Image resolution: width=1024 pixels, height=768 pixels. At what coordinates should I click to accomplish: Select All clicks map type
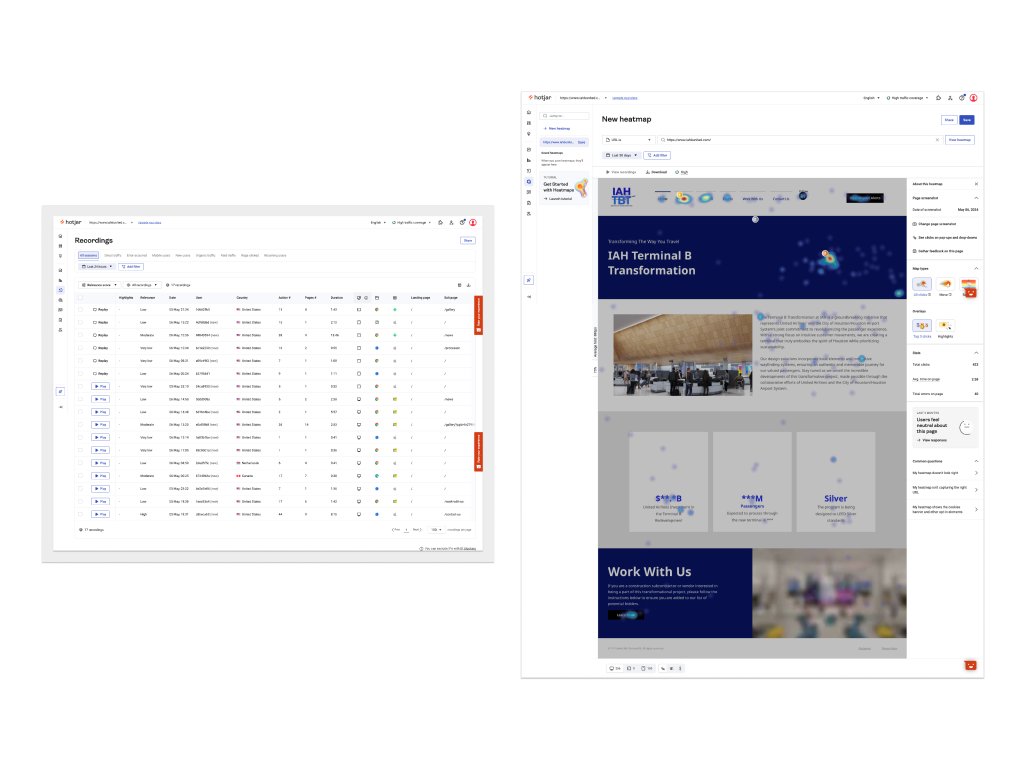click(x=922, y=284)
